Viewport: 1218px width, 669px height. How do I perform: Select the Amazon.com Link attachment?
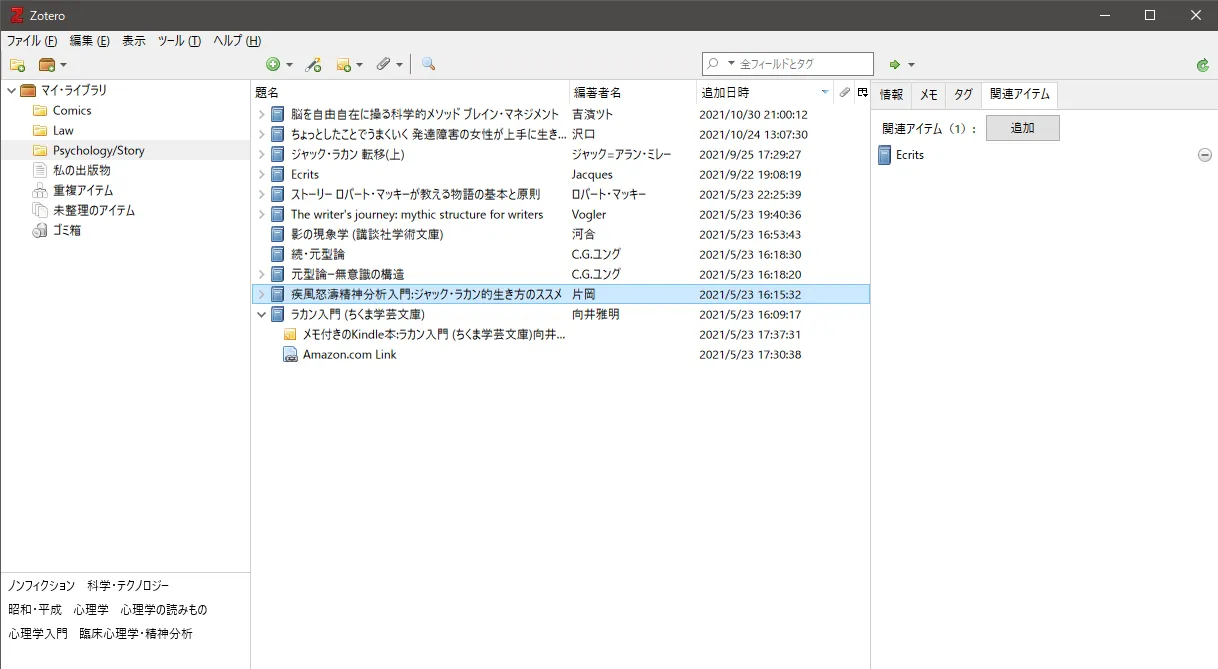[x=560, y=354]
